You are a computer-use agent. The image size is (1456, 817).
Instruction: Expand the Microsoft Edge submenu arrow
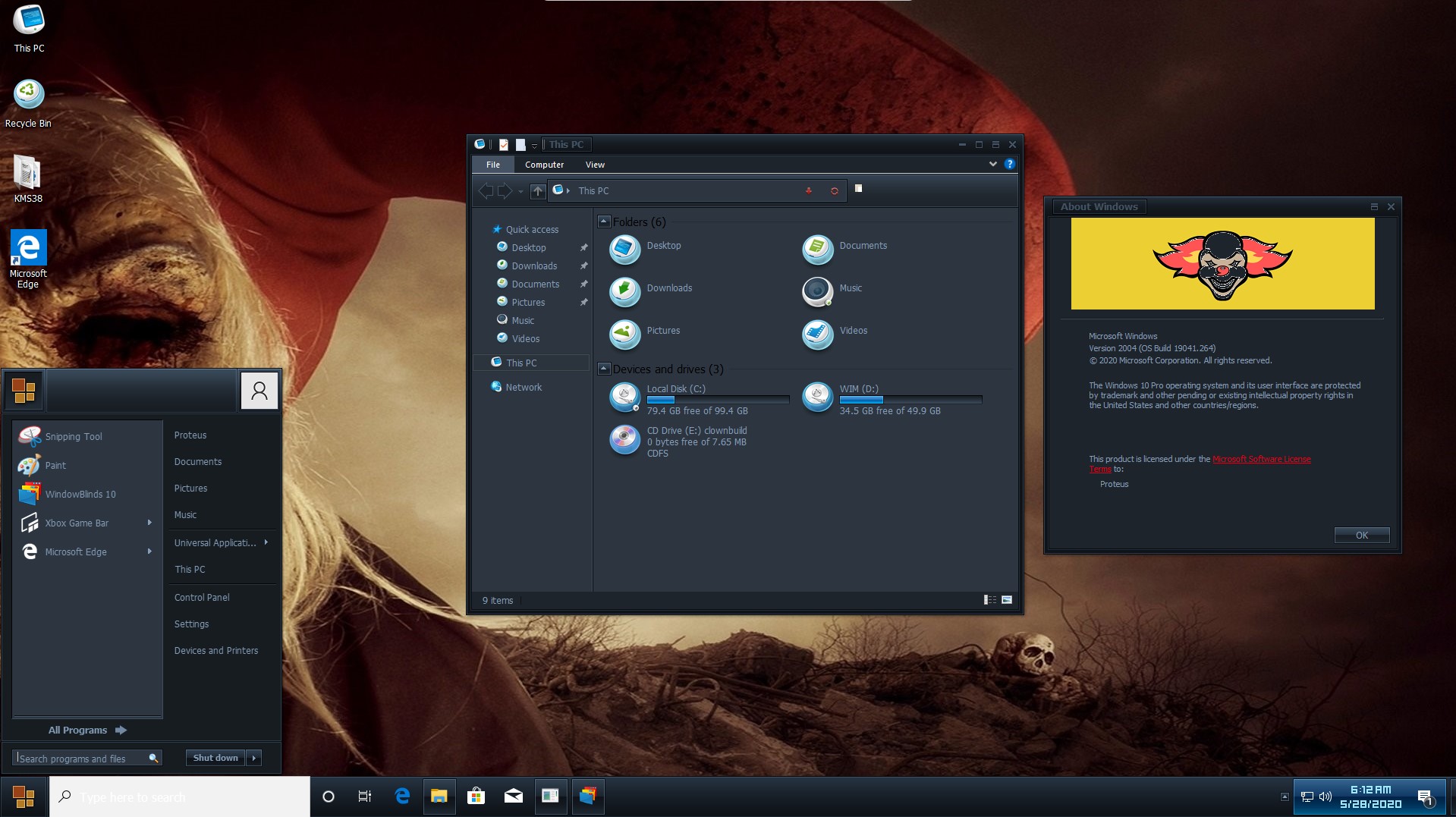[x=149, y=551]
